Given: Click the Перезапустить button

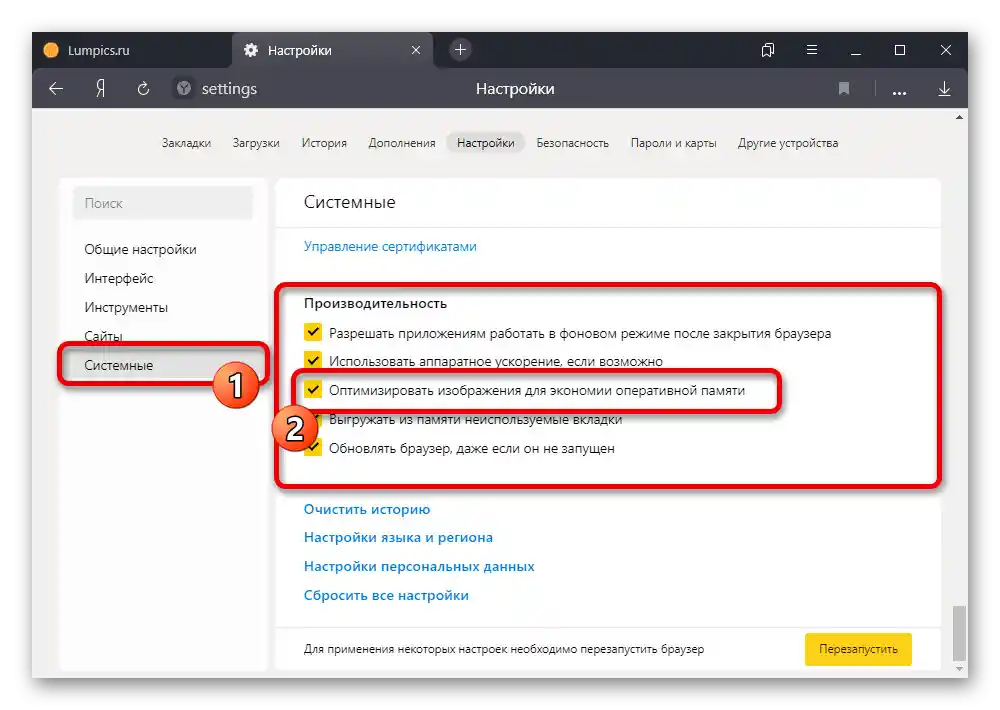Looking at the screenshot, I should (858, 649).
